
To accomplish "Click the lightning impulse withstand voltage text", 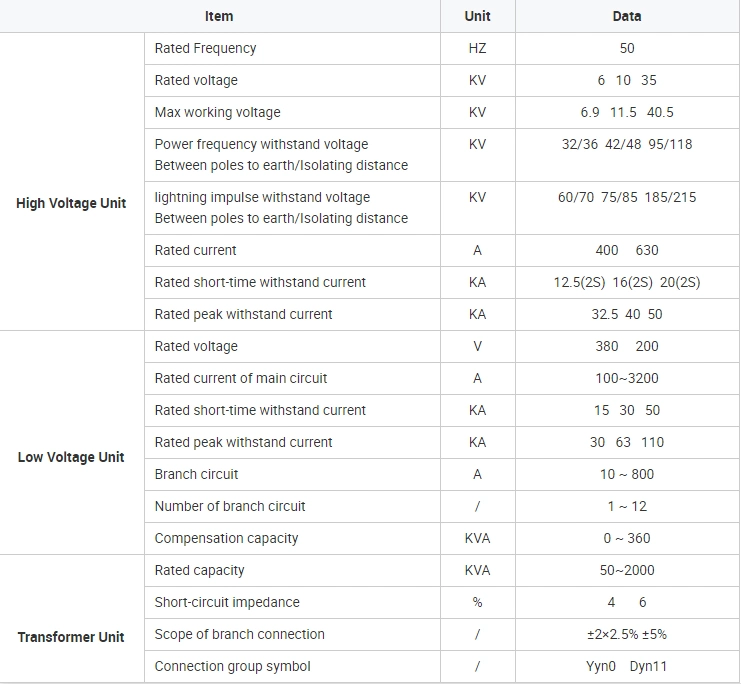I will 262,197.
